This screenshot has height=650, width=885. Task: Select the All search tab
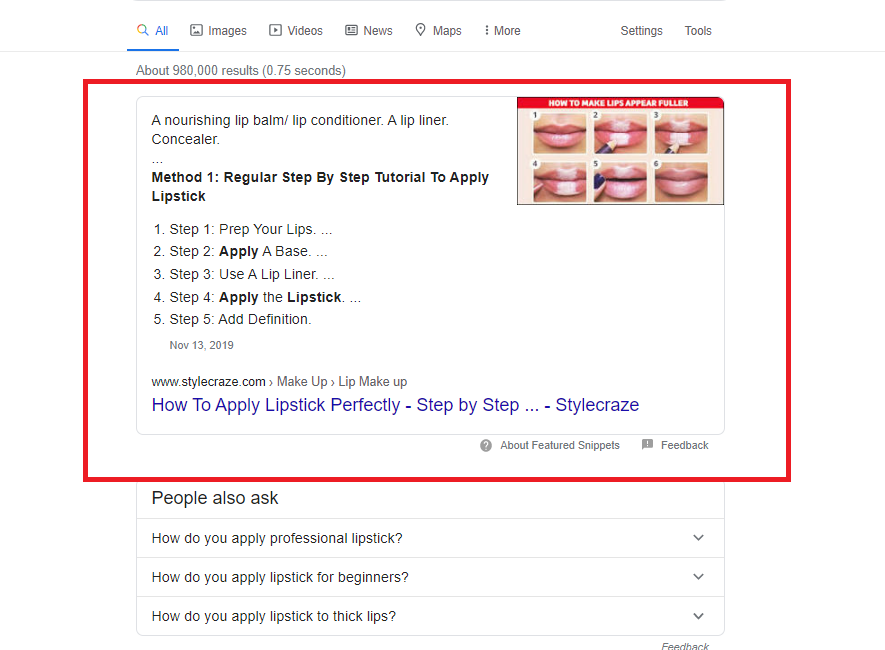(x=153, y=30)
